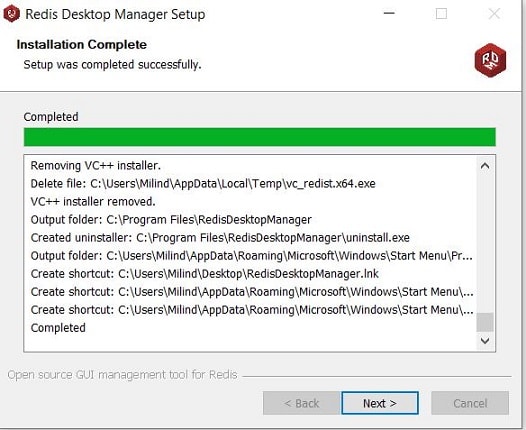Click the Redis Desktop Manager title bar icon
Screen dimensions: 526x430
click(x=11, y=14)
